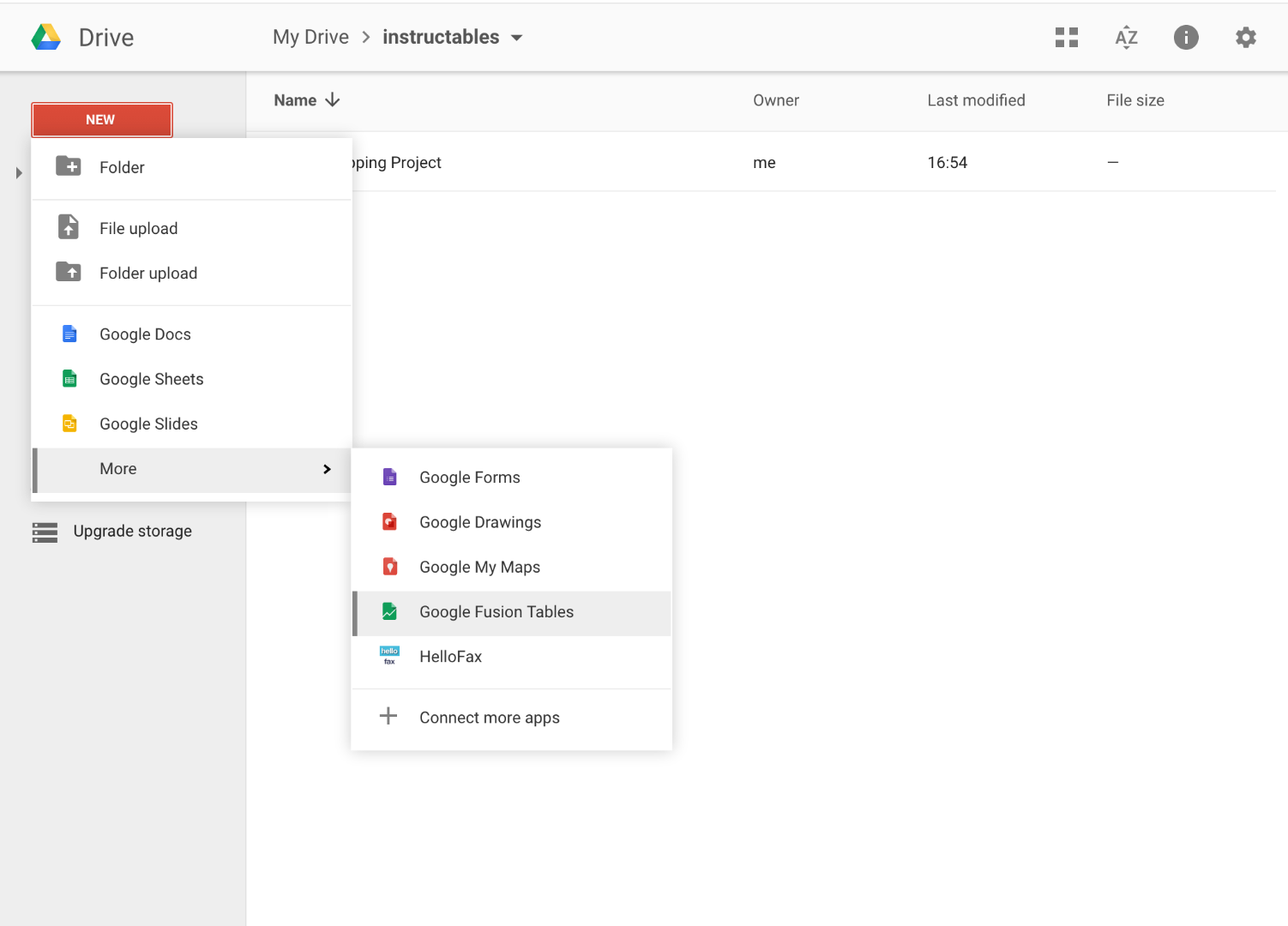Click the Google Drive logo
Screen dimensions: 1288x926
coord(45,36)
